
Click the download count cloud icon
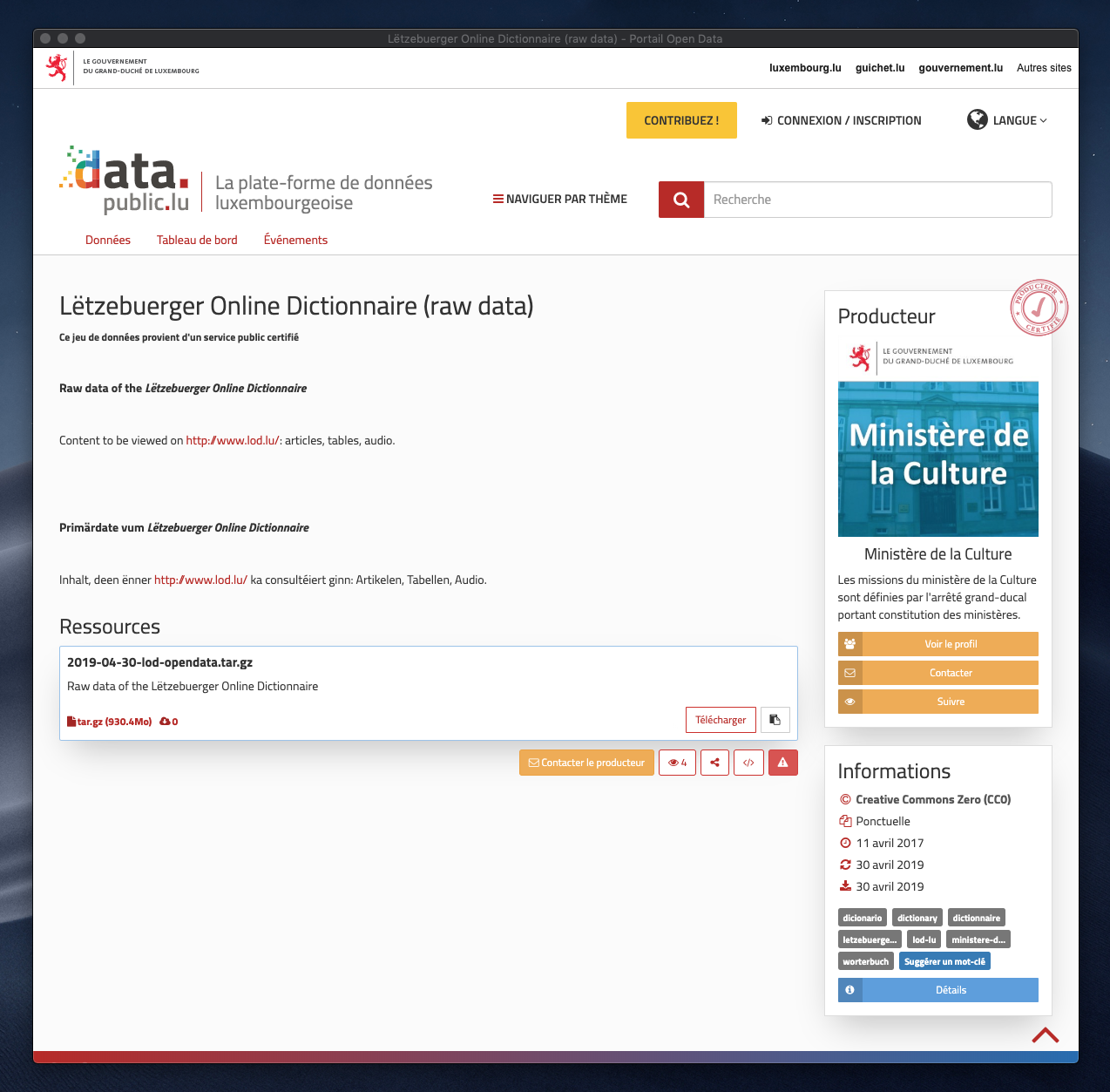click(x=165, y=722)
